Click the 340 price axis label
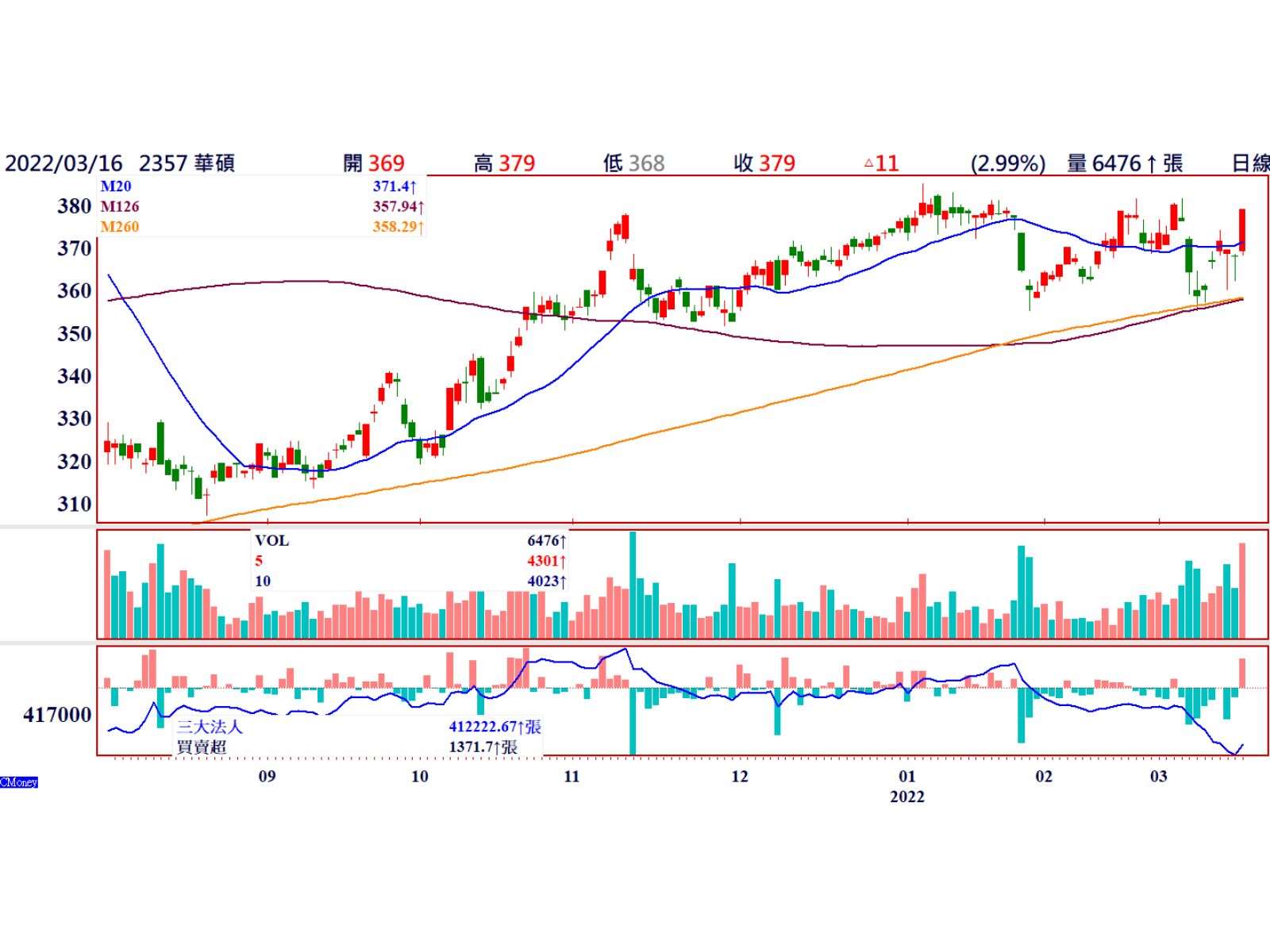 pyautogui.click(x=75, y=376)
